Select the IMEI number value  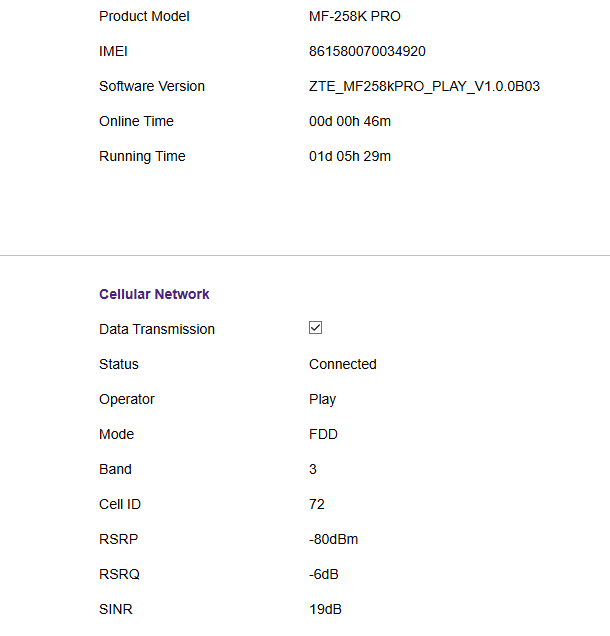367,51
